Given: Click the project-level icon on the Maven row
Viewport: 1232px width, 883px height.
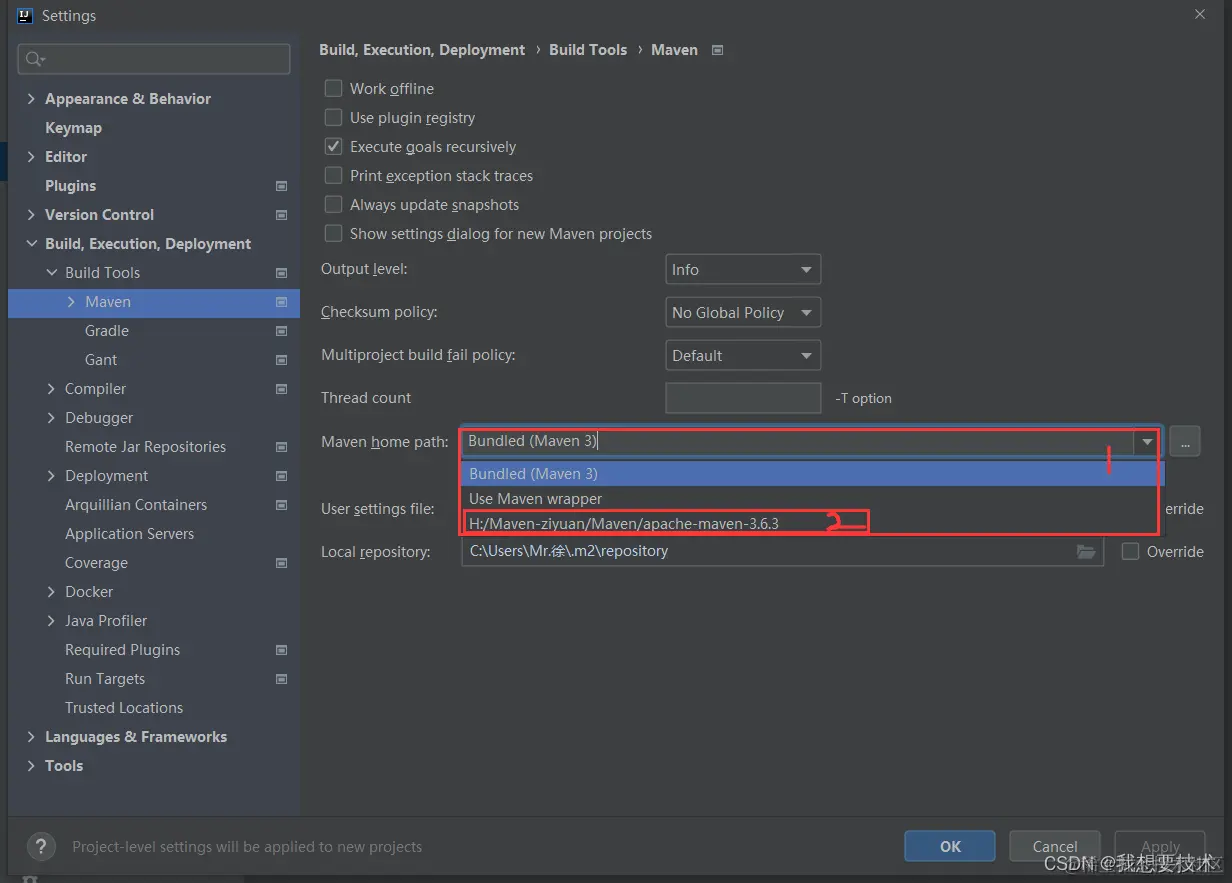Looking at the screenshot, I should point(281,302).
